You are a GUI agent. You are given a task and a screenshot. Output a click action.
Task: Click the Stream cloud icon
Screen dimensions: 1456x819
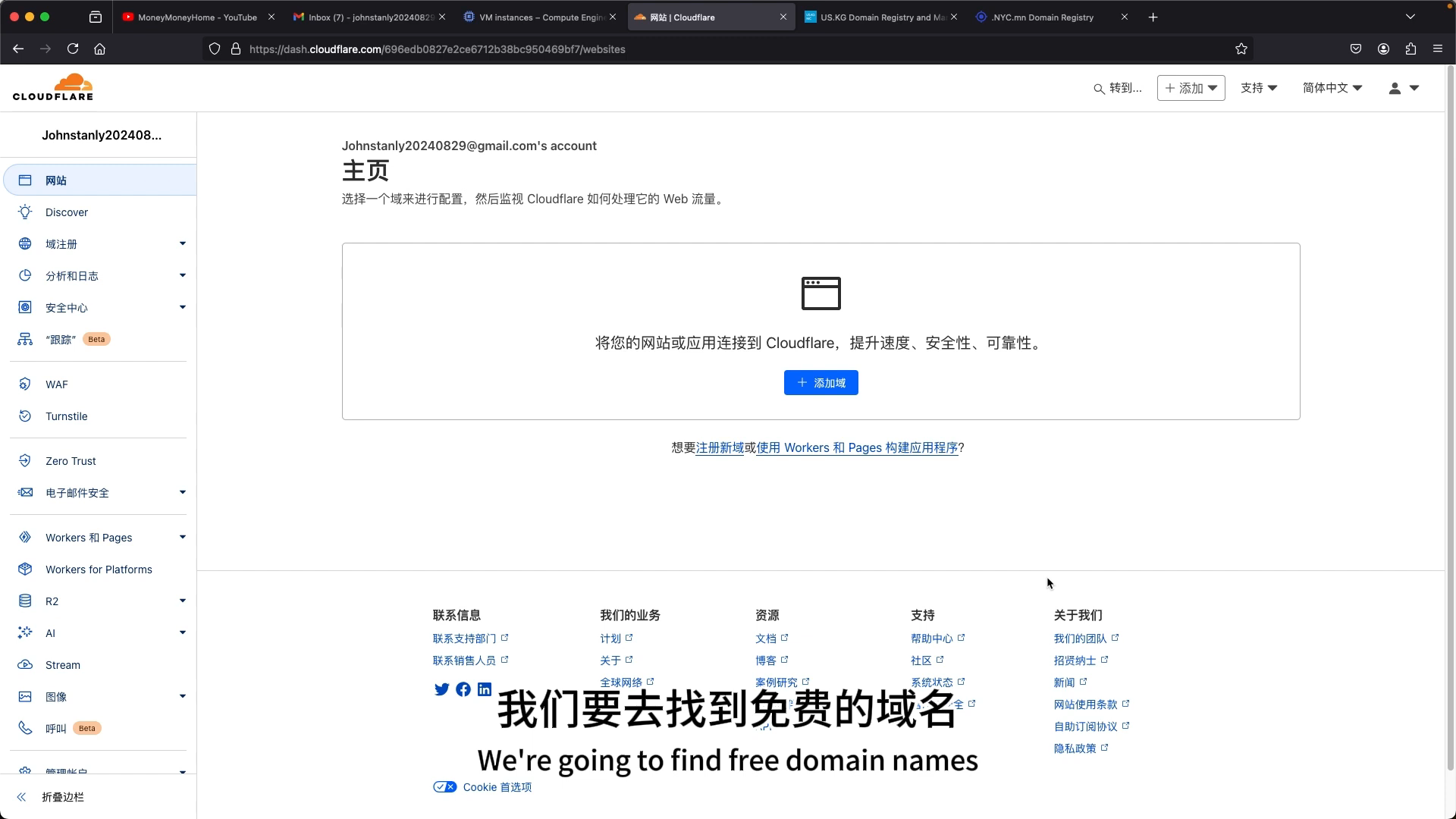coord(25,665)
